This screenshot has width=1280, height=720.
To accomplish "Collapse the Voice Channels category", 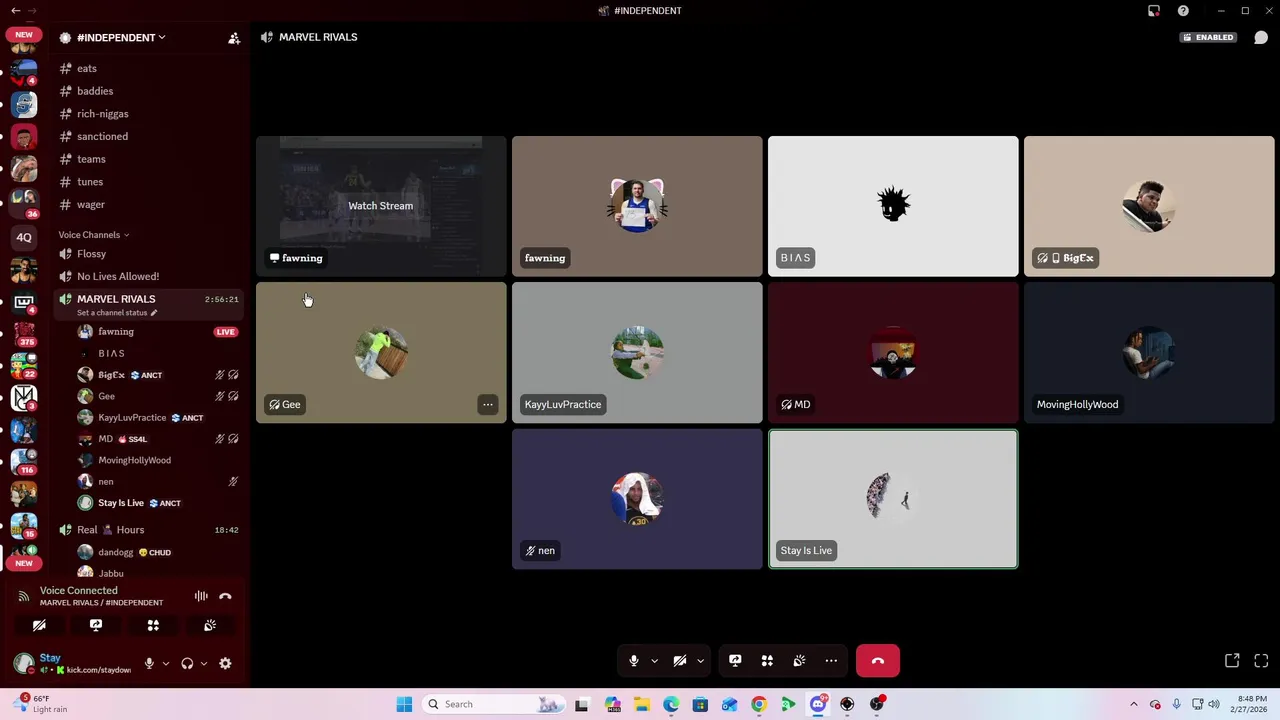I will (x=94, y=235).
